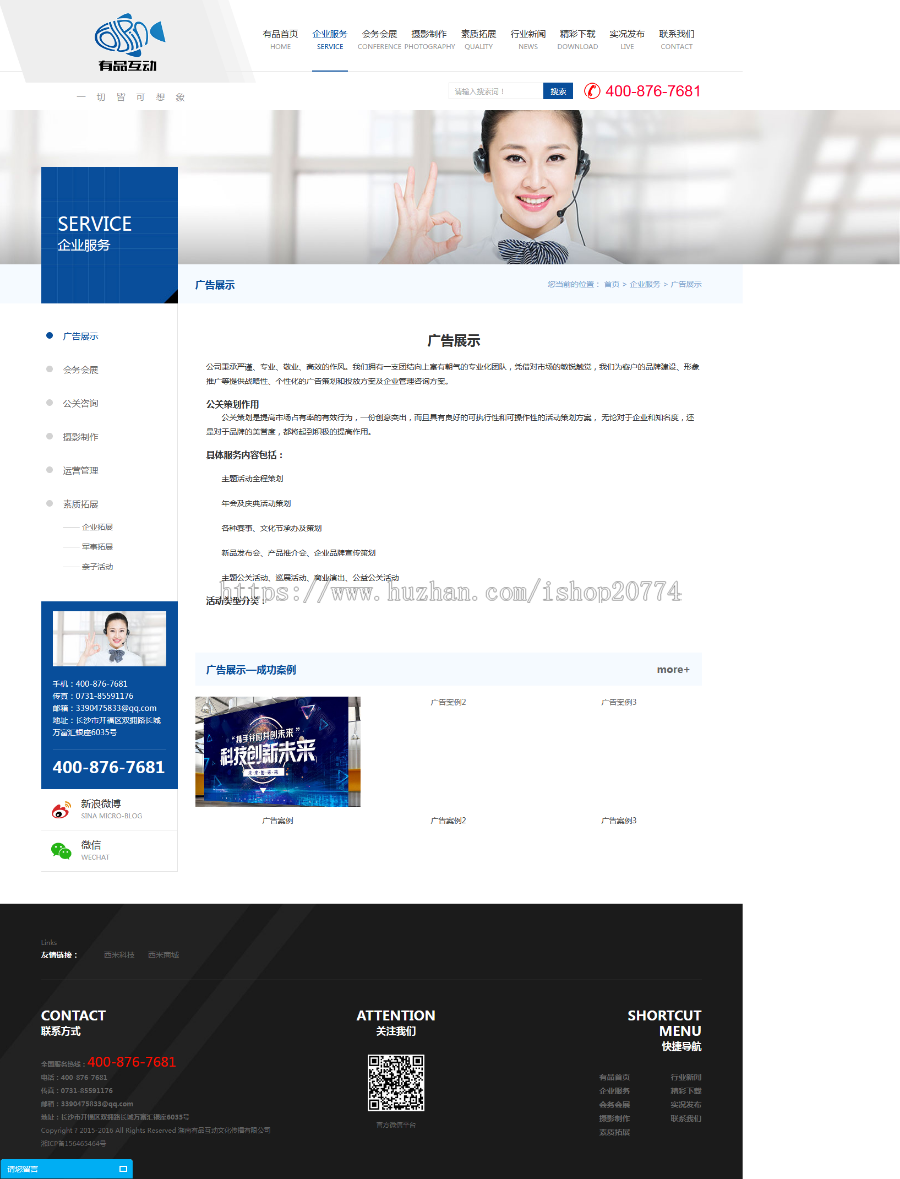Footer shortcut: open 联系我们
The width and height of the screenshot is (900, 1179).
pyautogui.click(x=686, y=1119)
